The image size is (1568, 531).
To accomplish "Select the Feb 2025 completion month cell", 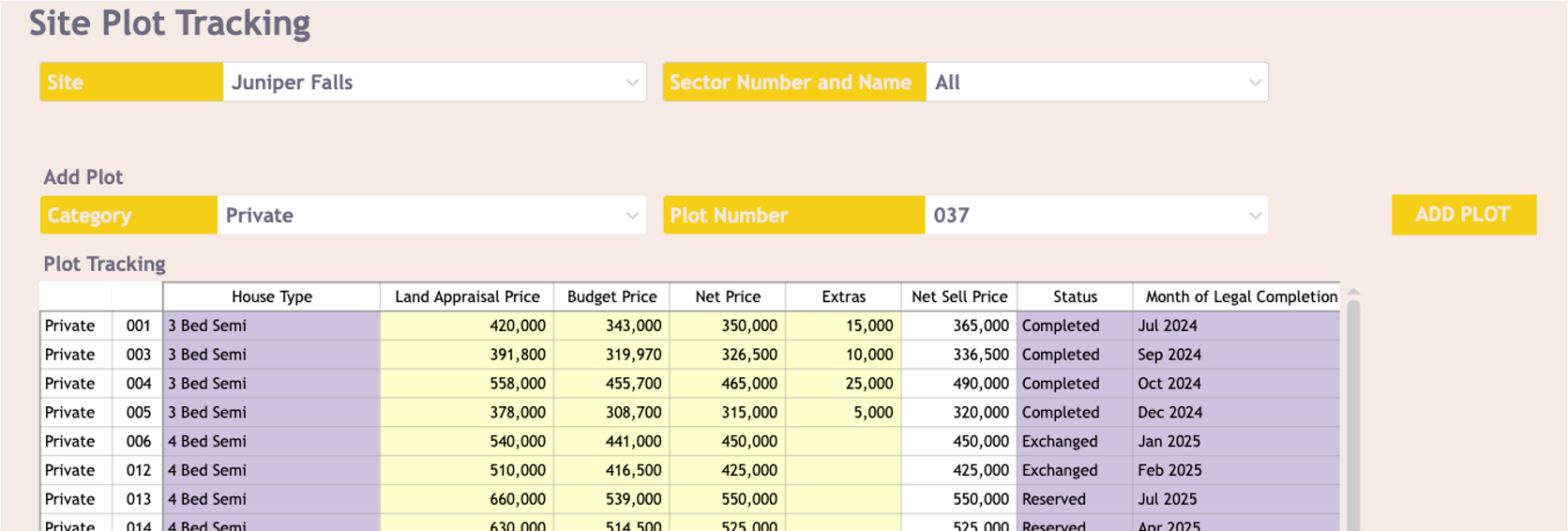I will 1236,471.
